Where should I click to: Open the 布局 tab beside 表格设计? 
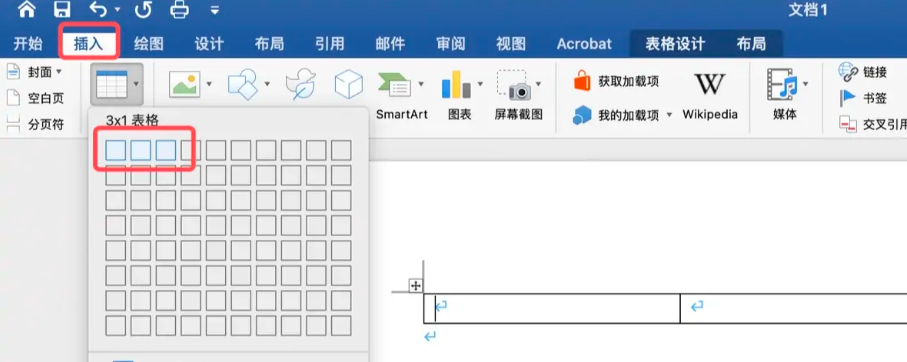[751, 44]
